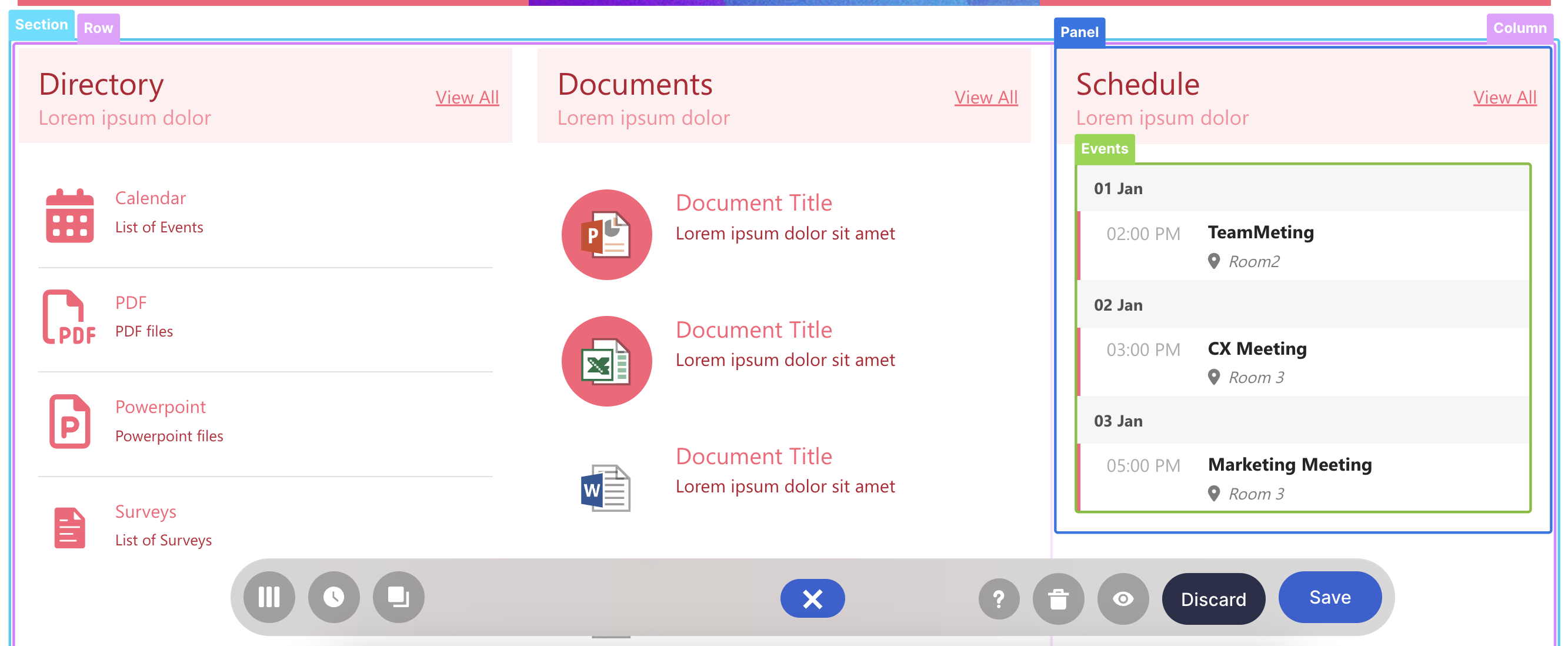Viewport: 1568px width, 646px height.
Task: Click the Calendar icon in Directory
Action: coord(69,216)
